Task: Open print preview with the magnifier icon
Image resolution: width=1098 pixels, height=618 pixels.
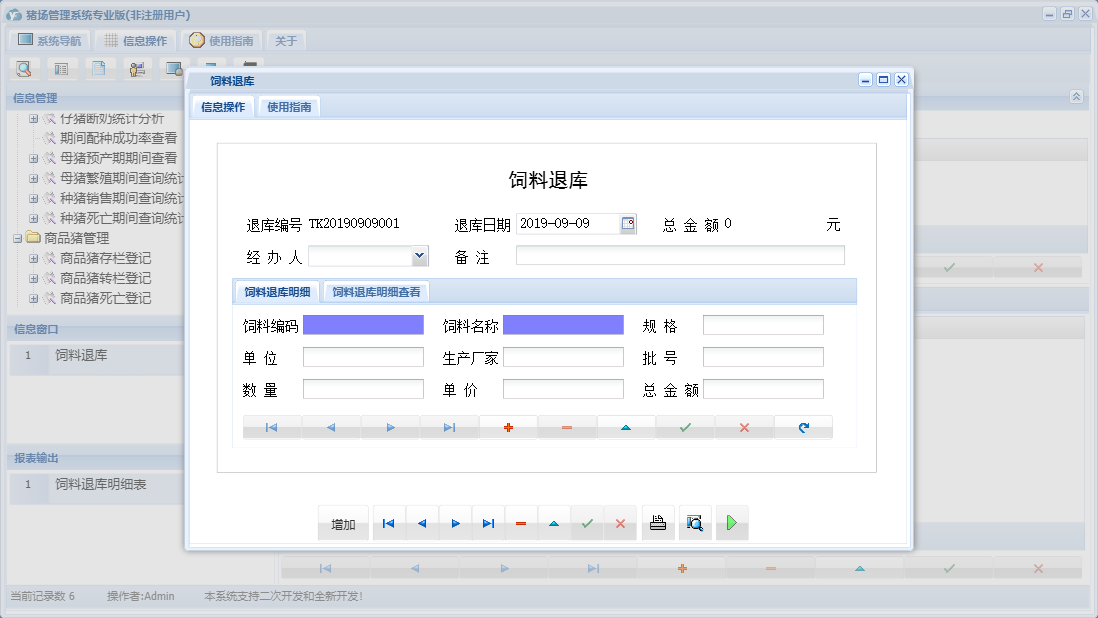Action: [695, 523]
